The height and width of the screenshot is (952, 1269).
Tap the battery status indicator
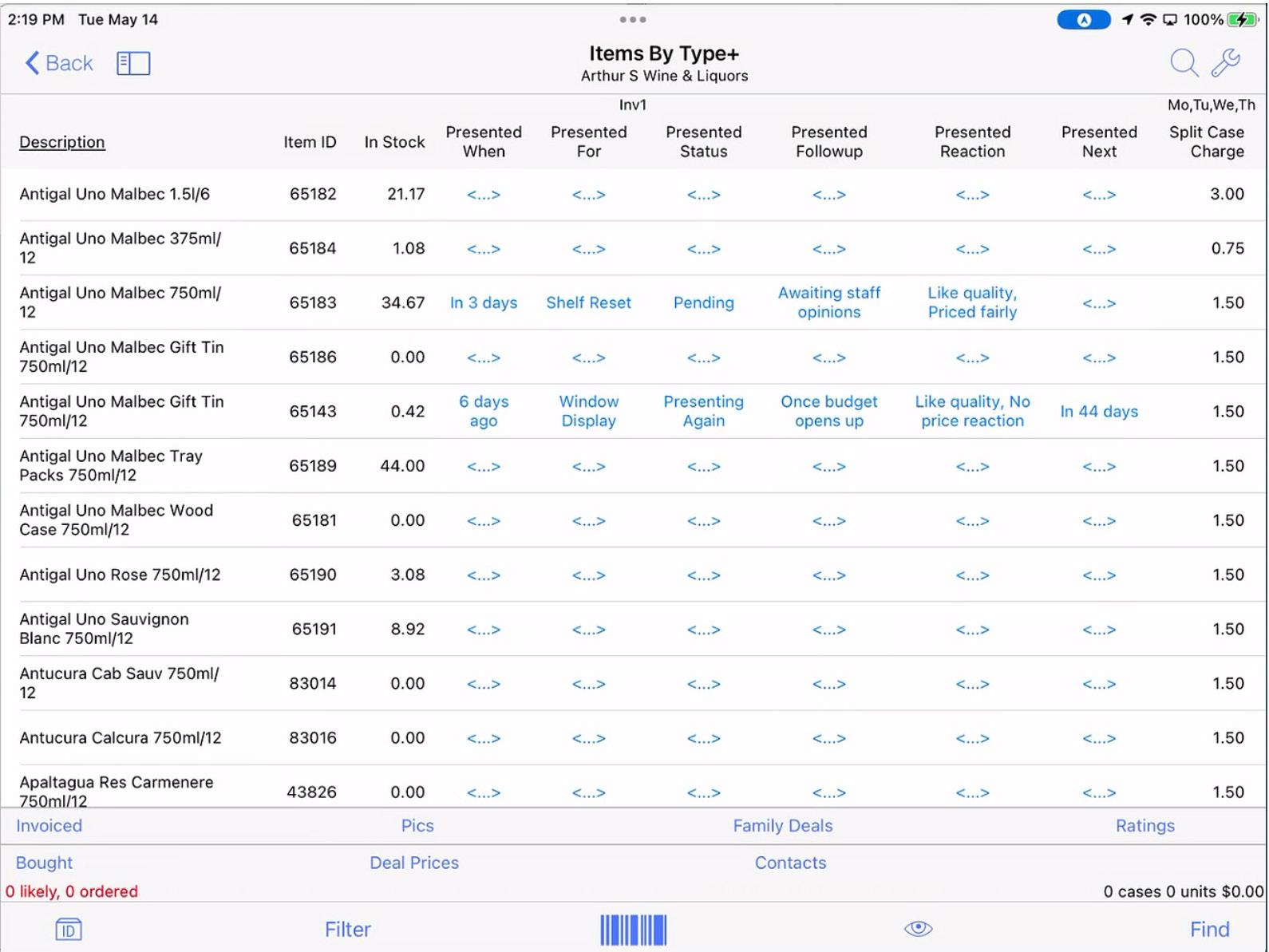click(1242, 19)
